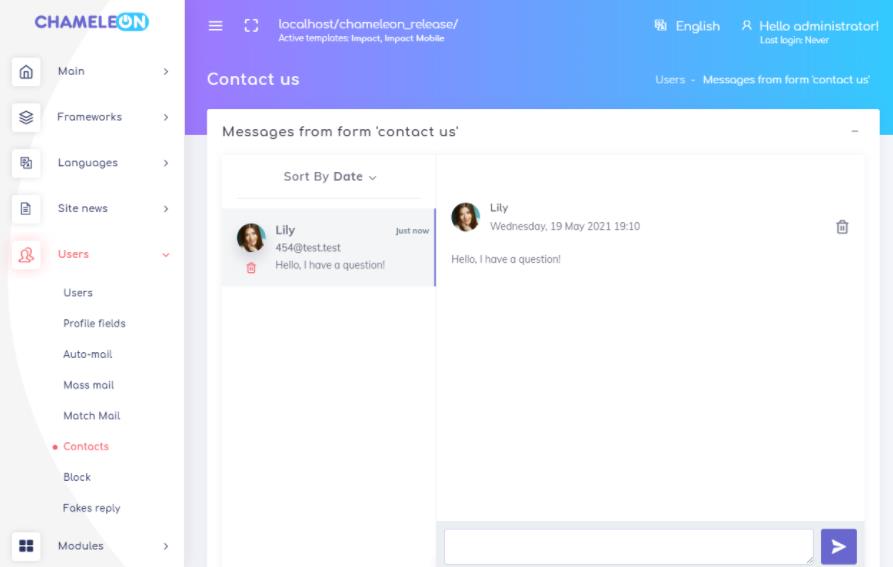Click the Main home icon in sidebar
The height and width of the screenshot is (567, 893).
pyautogui.click(x=26, y=72)
